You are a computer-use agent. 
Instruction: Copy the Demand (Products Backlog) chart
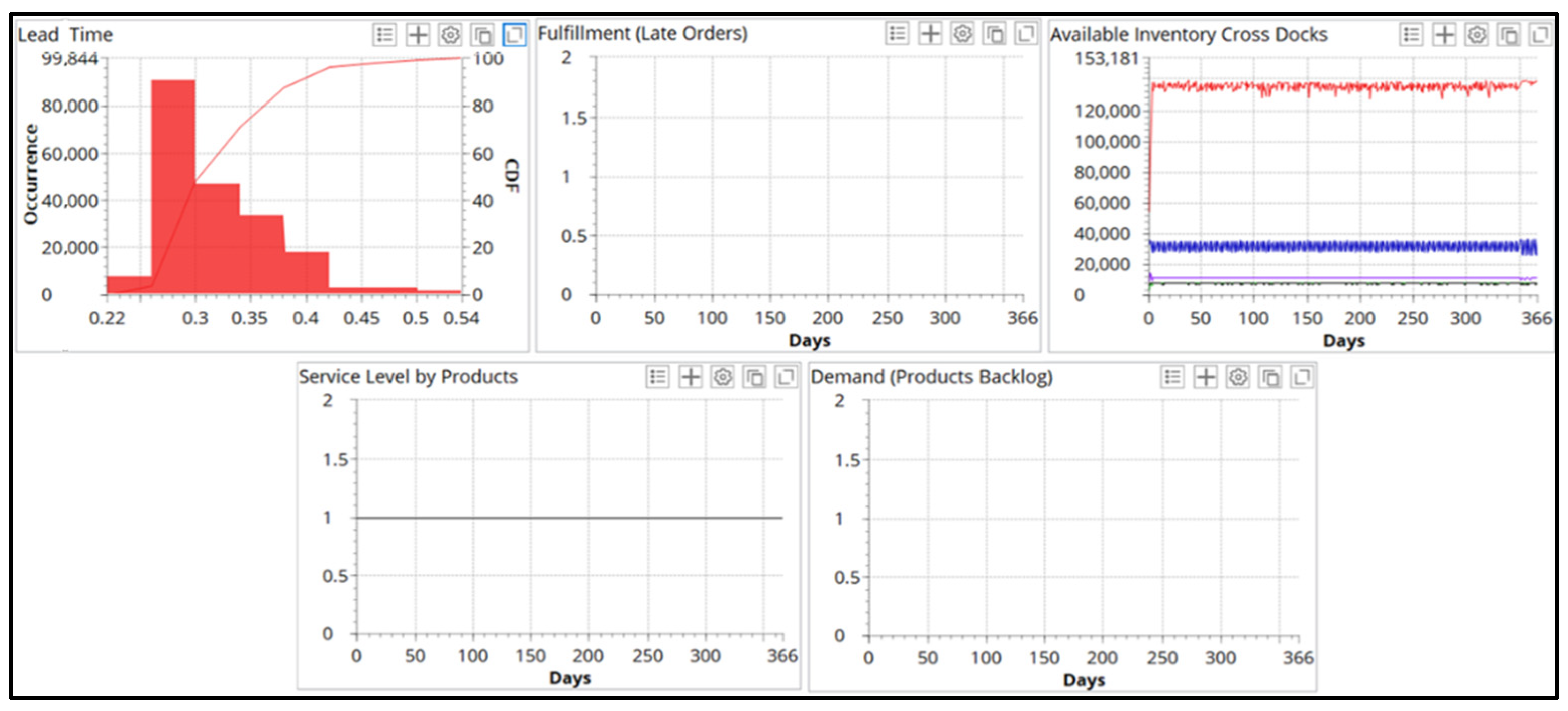(x=1270, y=377)
